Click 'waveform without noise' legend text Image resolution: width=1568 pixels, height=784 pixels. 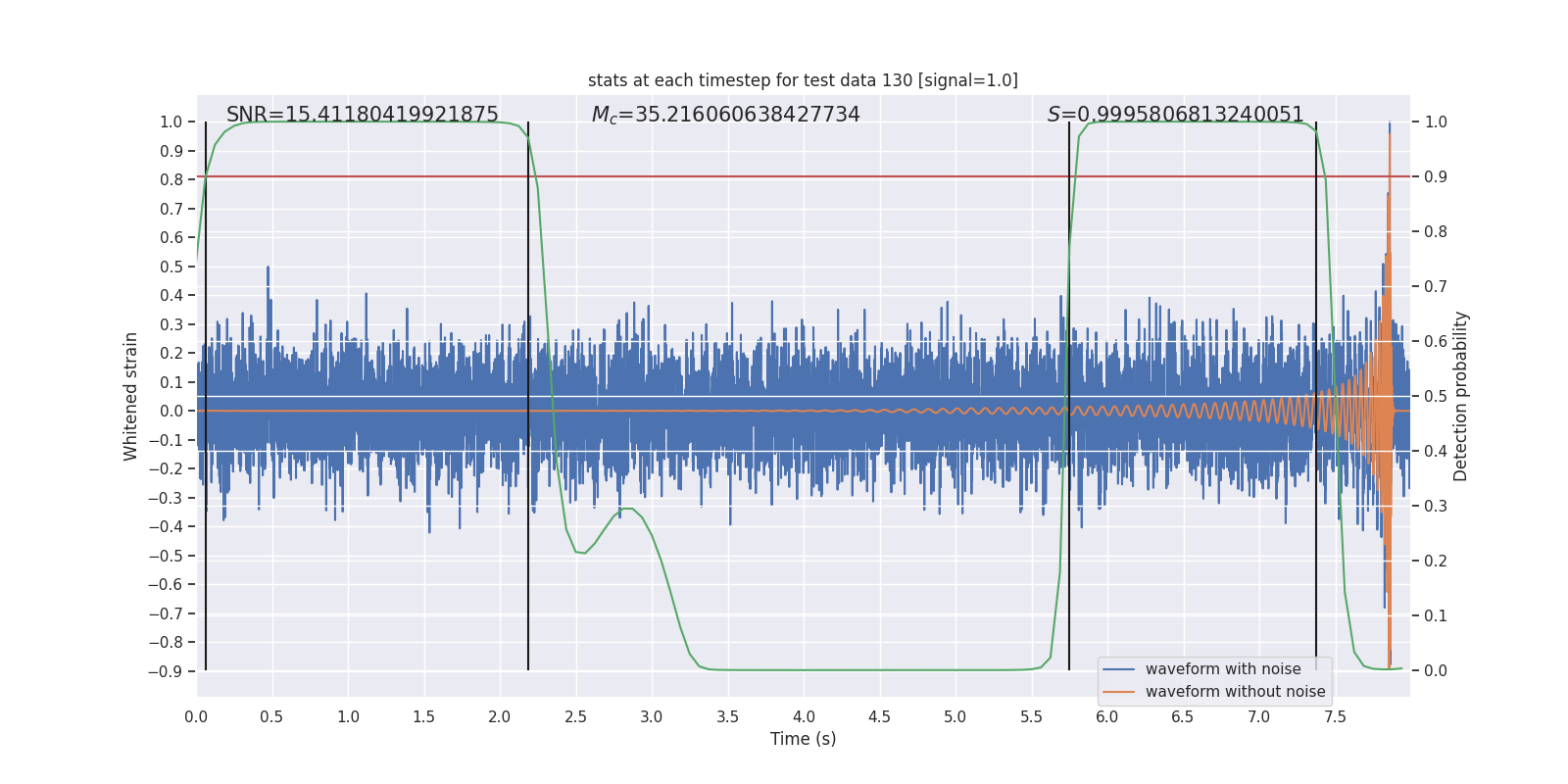[1236, 692]
